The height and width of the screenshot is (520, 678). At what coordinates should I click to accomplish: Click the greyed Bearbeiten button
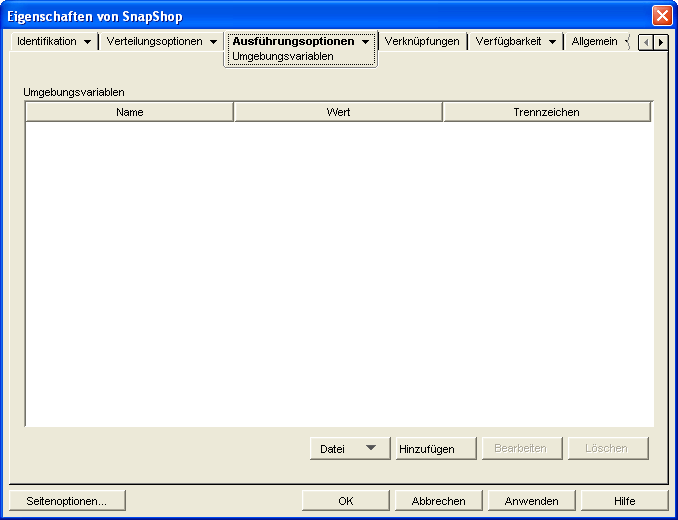point(522,449)
